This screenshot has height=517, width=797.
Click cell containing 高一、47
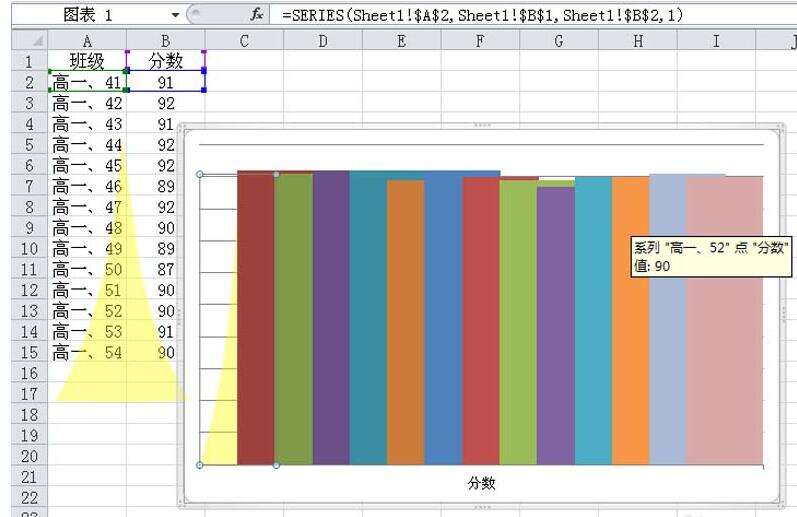pos(87,207)
